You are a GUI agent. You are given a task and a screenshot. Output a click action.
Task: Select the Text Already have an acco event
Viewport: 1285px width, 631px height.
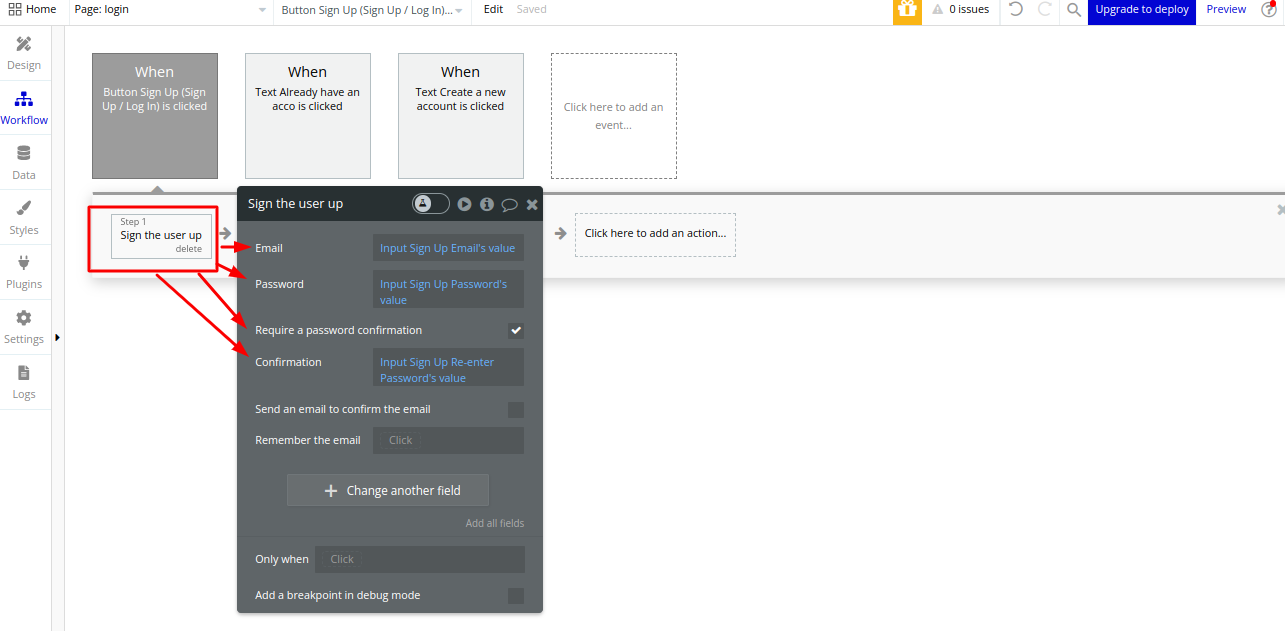pyautogui.click(x=308, y=116)
